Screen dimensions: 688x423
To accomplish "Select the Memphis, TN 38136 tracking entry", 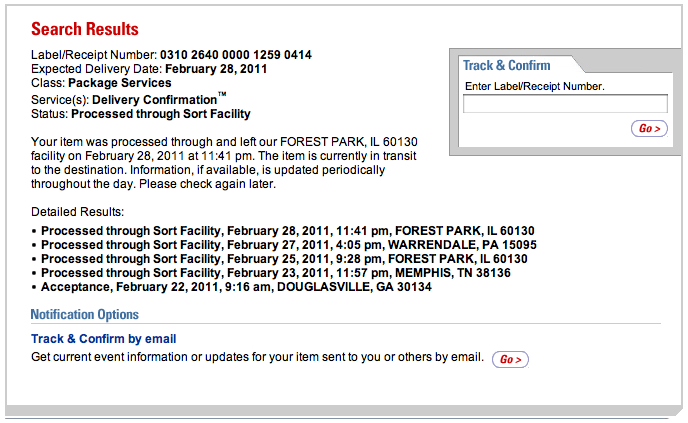I will (276, 273).
